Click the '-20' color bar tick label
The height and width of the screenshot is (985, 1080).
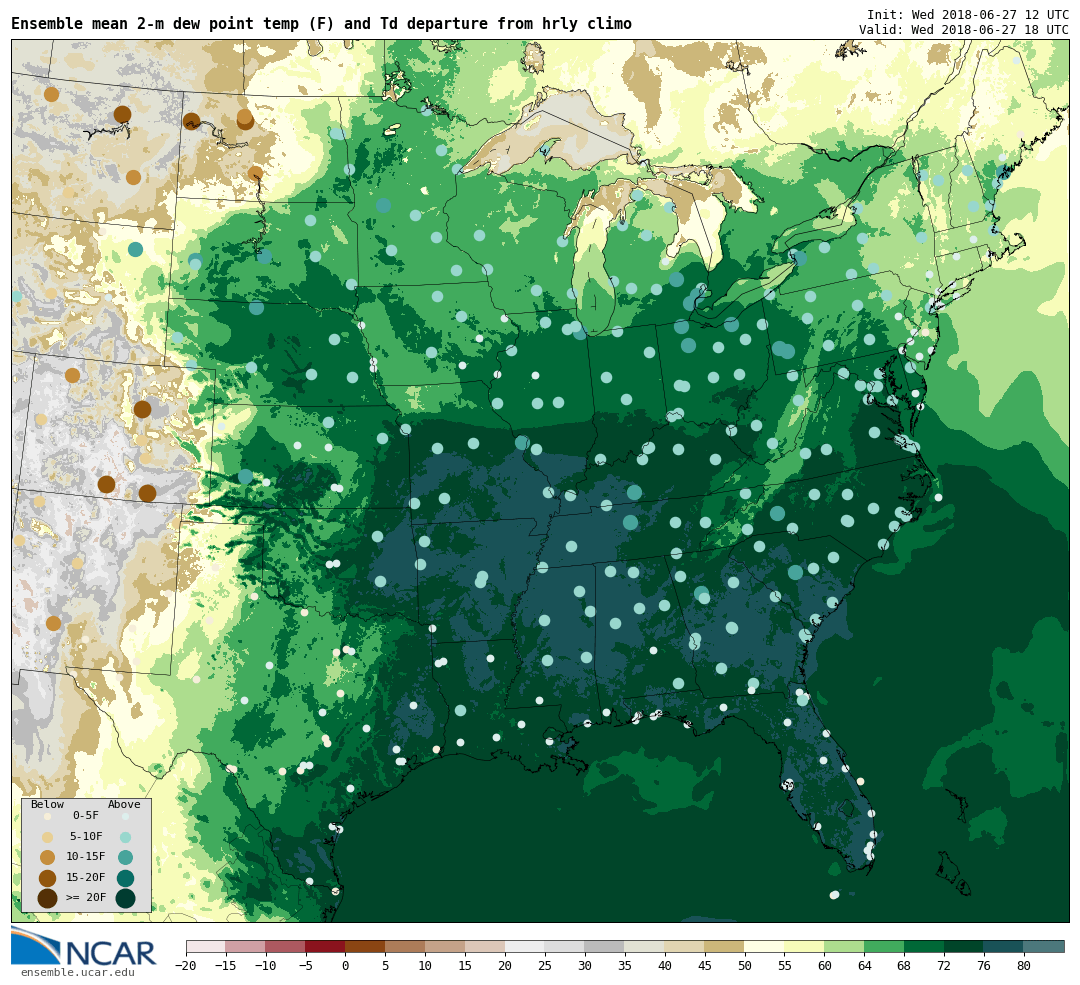186,966
